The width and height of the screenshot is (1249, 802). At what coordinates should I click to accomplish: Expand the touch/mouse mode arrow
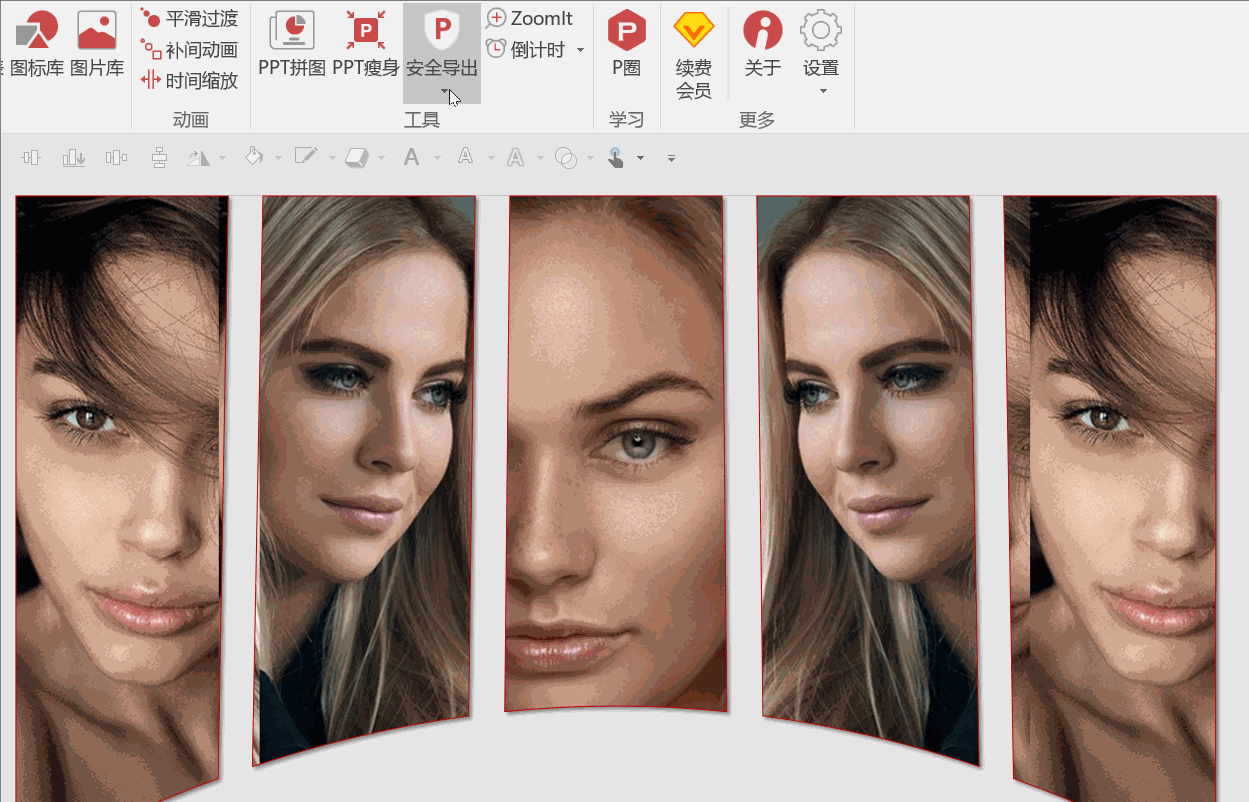pos(640,158)
